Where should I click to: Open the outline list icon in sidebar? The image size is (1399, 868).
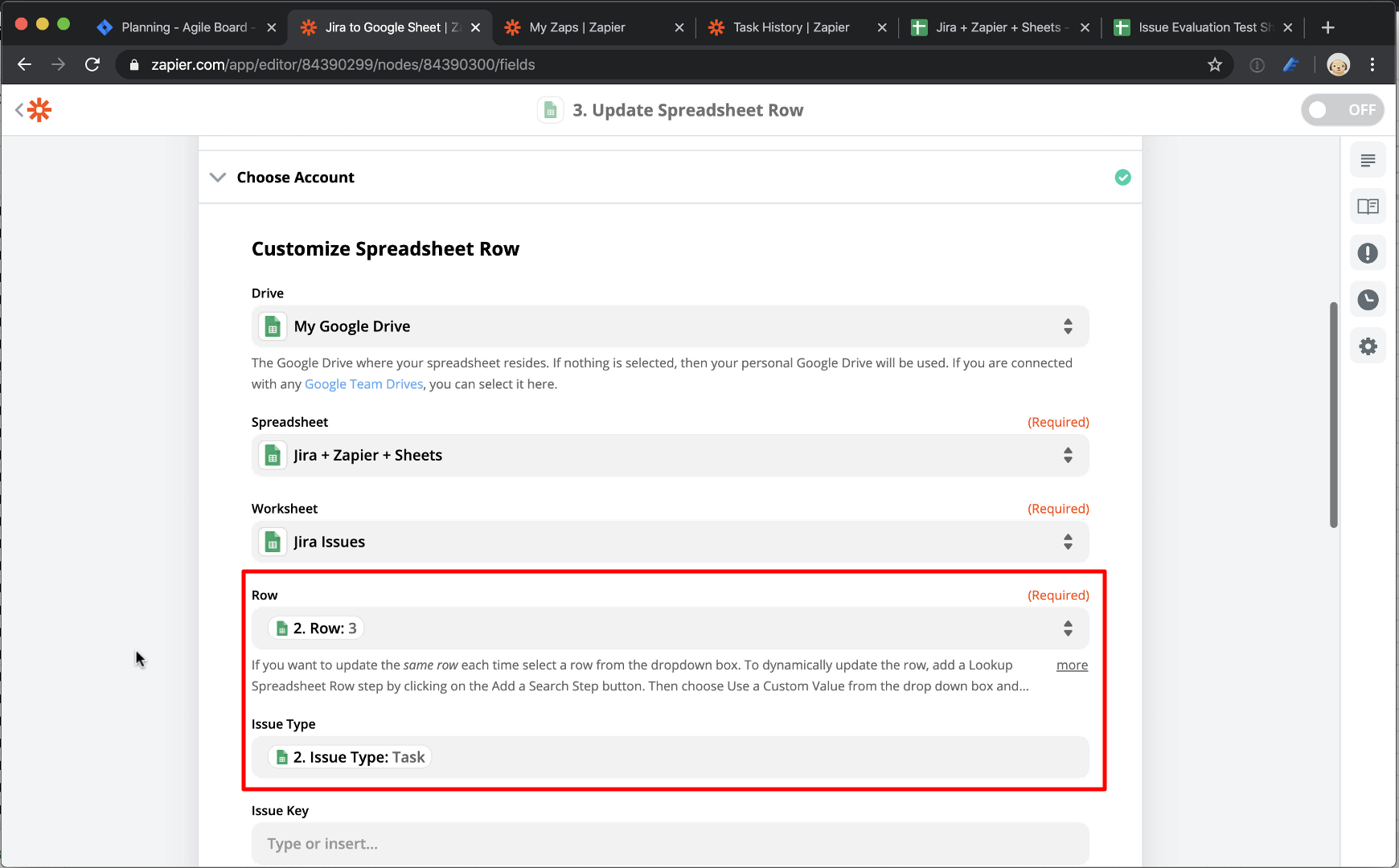pos(1368,161)
